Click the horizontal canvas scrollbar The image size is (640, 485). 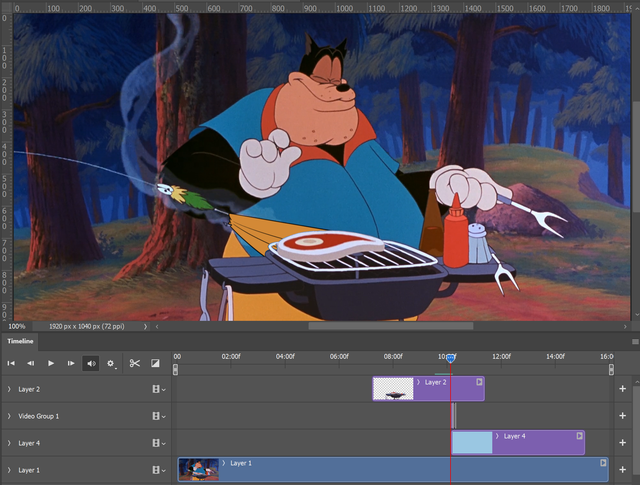tap(391, 326)
